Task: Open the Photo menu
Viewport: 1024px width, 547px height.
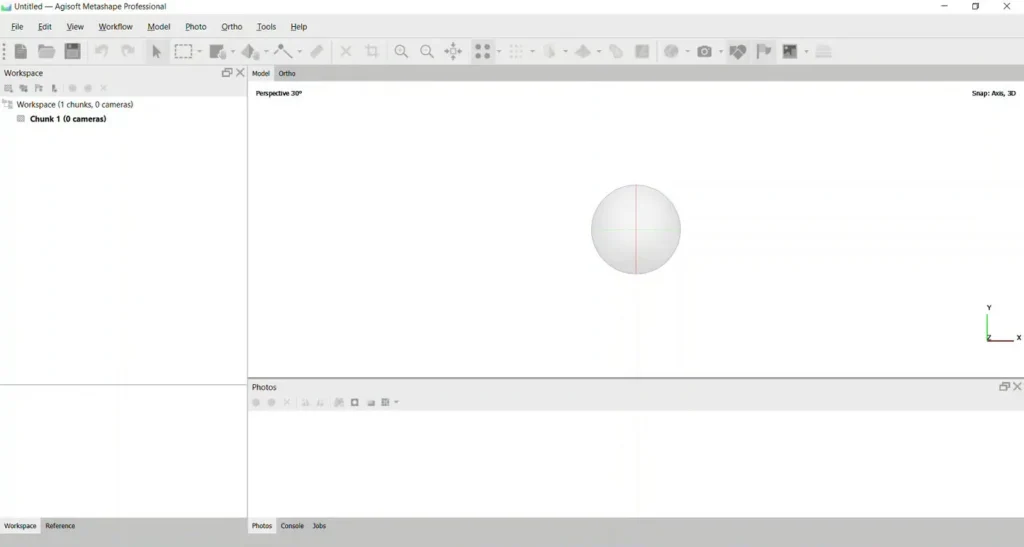Action: (195, 27)
